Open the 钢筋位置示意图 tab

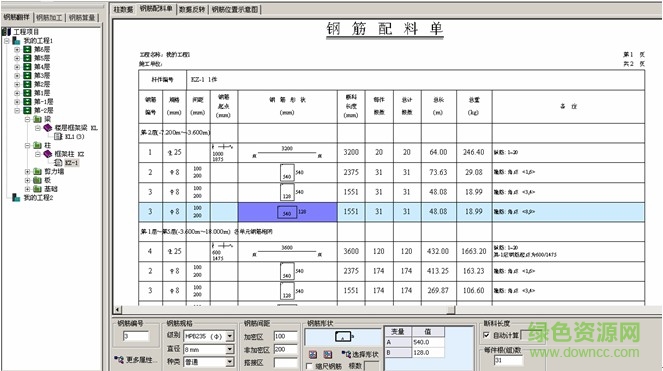pos(235,9)
